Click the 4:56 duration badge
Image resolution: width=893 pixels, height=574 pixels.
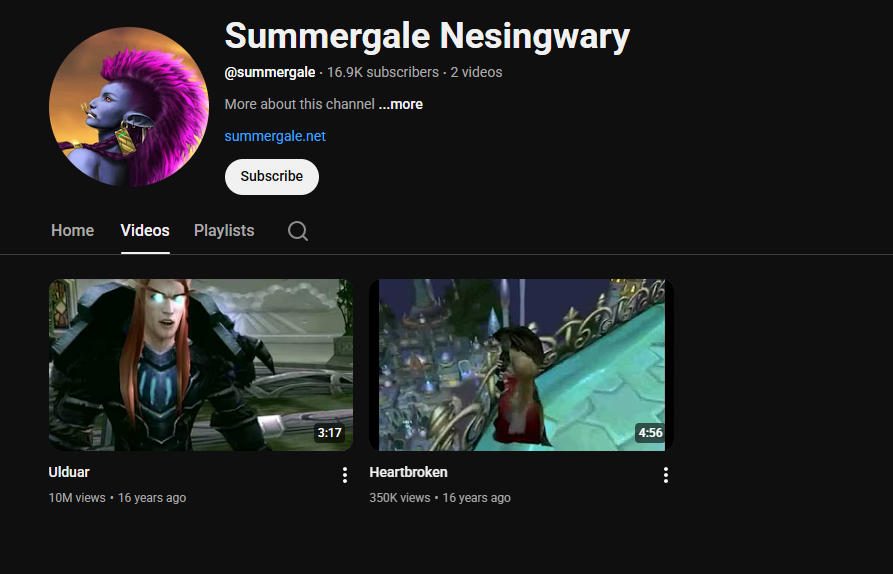click(x=650, y=433)
